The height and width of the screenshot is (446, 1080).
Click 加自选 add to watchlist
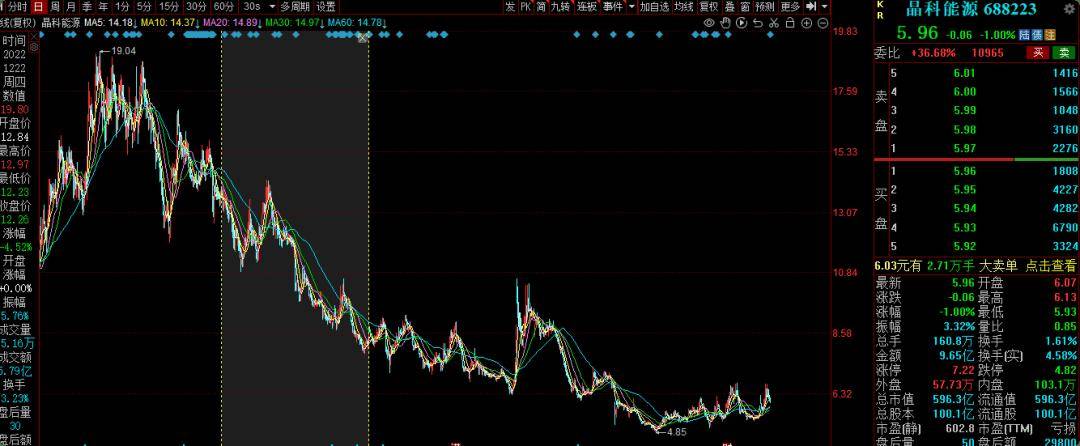(x=654, y=7)
